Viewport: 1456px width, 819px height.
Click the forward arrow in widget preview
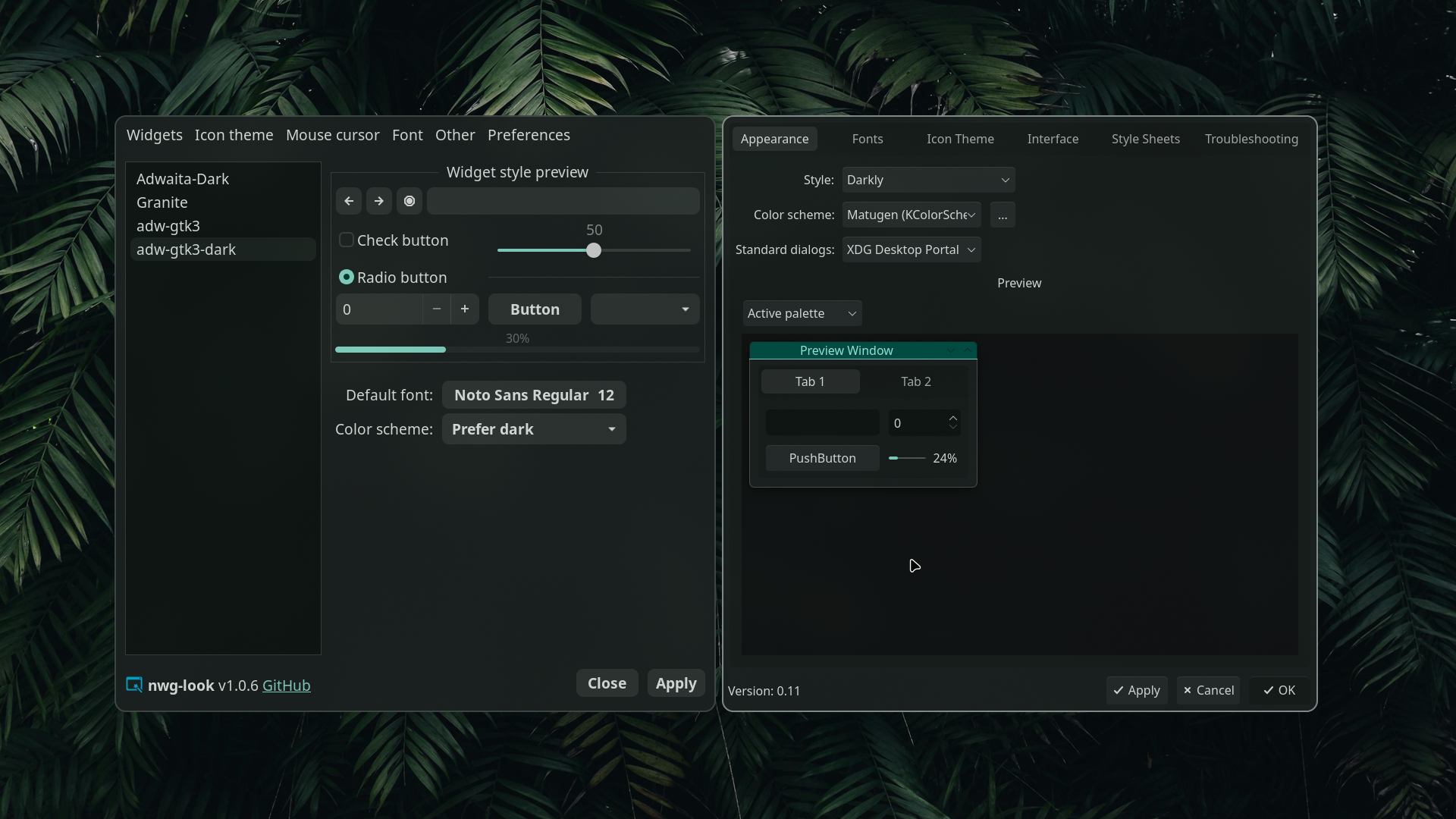coord(379,201)
